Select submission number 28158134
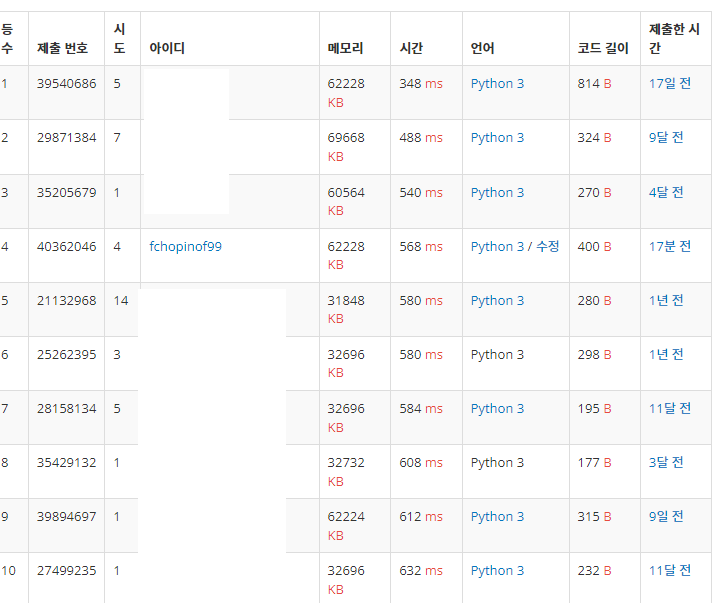 pos(66,409)
